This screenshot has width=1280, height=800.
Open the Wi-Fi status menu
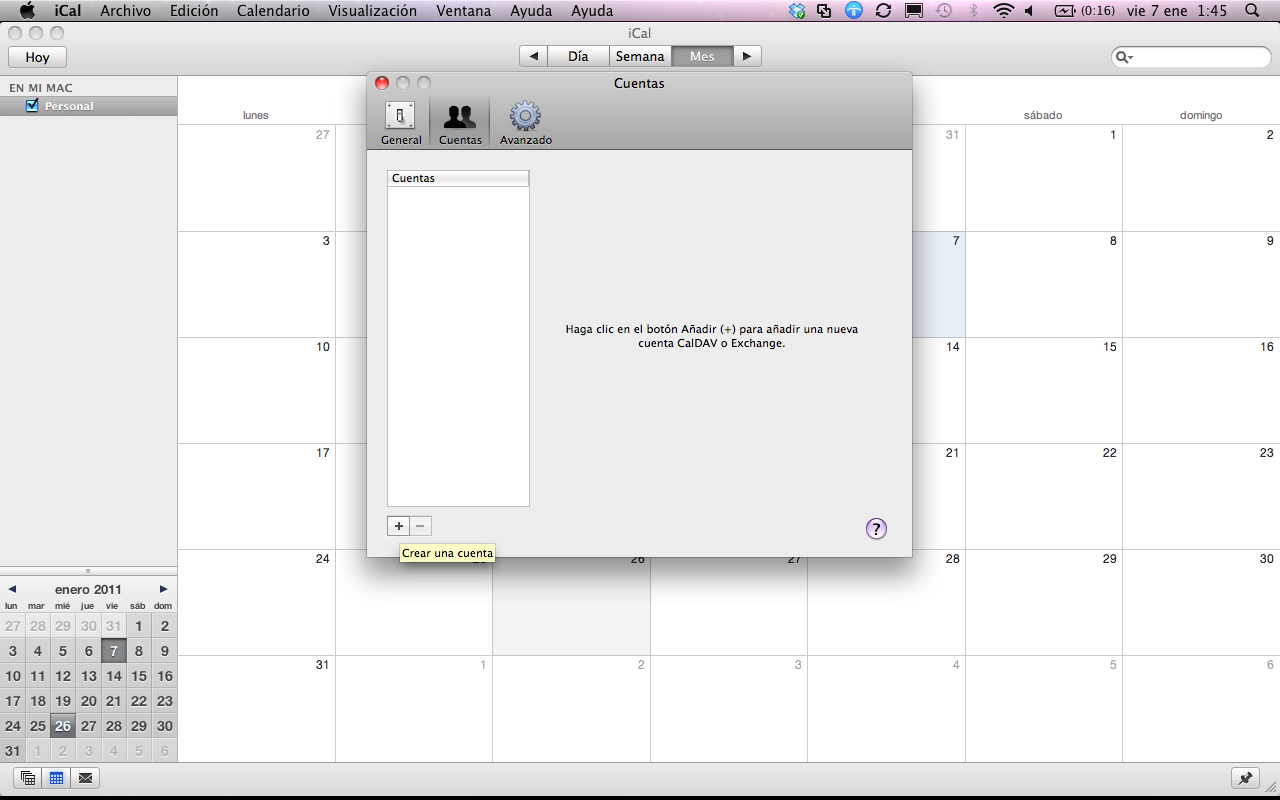tap(1003, 11)
